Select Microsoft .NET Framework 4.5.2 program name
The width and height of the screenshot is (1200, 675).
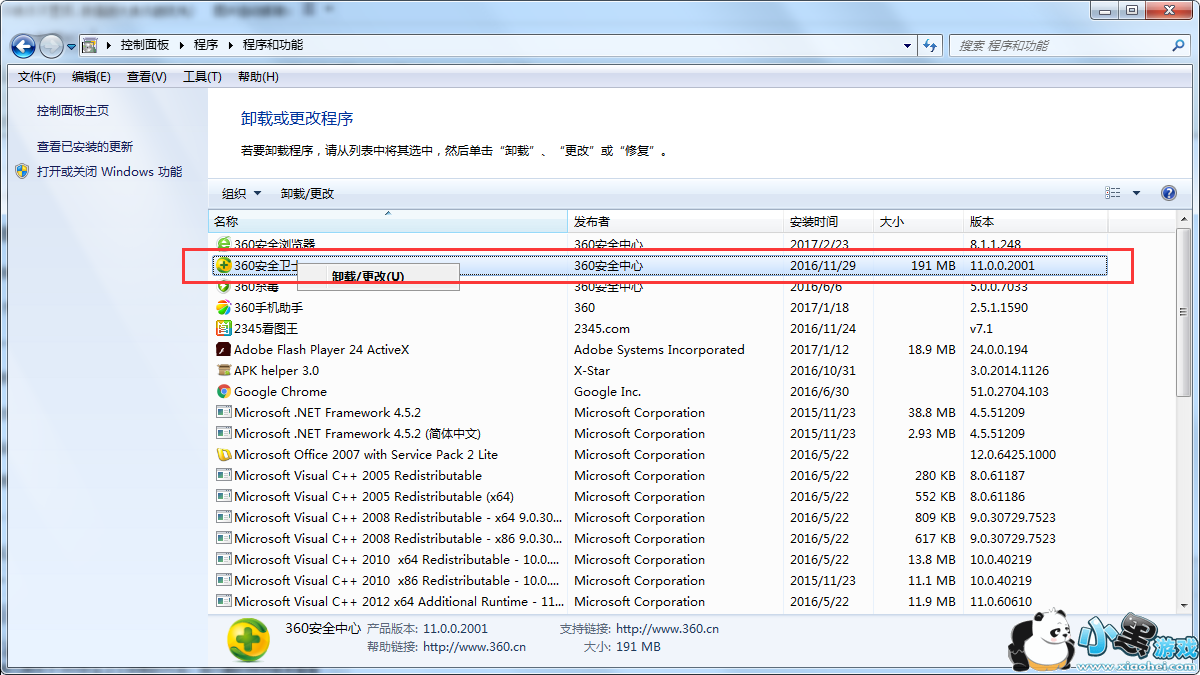(x=327, y=413)
